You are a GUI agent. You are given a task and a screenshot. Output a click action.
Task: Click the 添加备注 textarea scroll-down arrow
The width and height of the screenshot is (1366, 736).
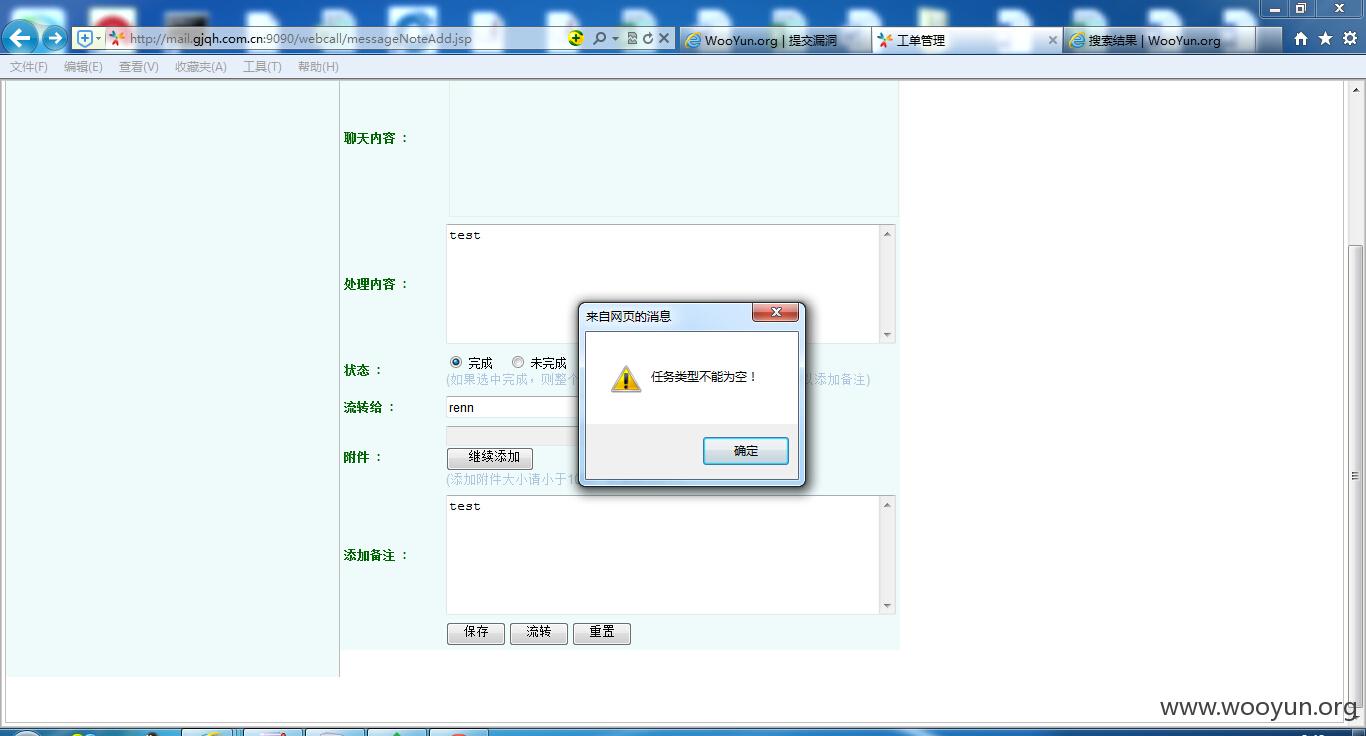coord(887,606)
